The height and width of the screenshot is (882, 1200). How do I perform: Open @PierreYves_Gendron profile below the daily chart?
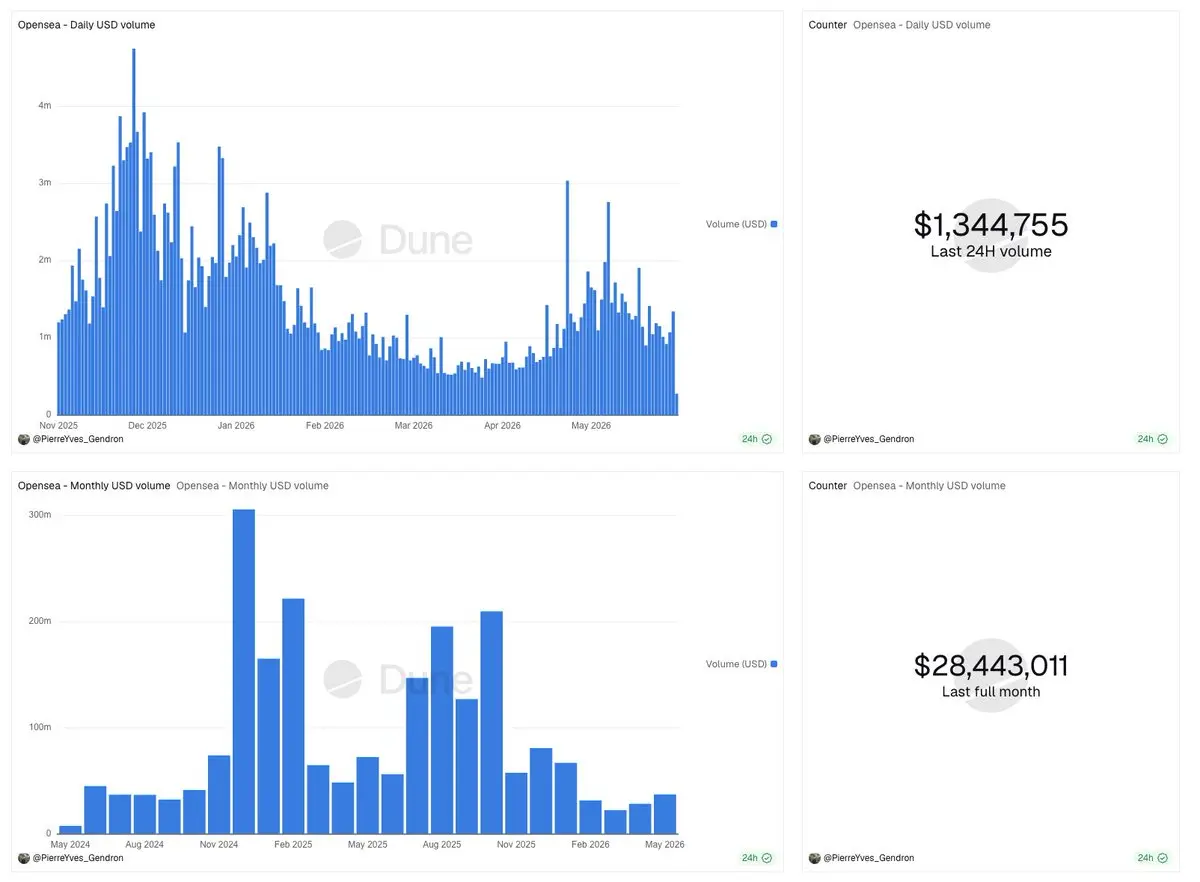click(x=78, y=439)
